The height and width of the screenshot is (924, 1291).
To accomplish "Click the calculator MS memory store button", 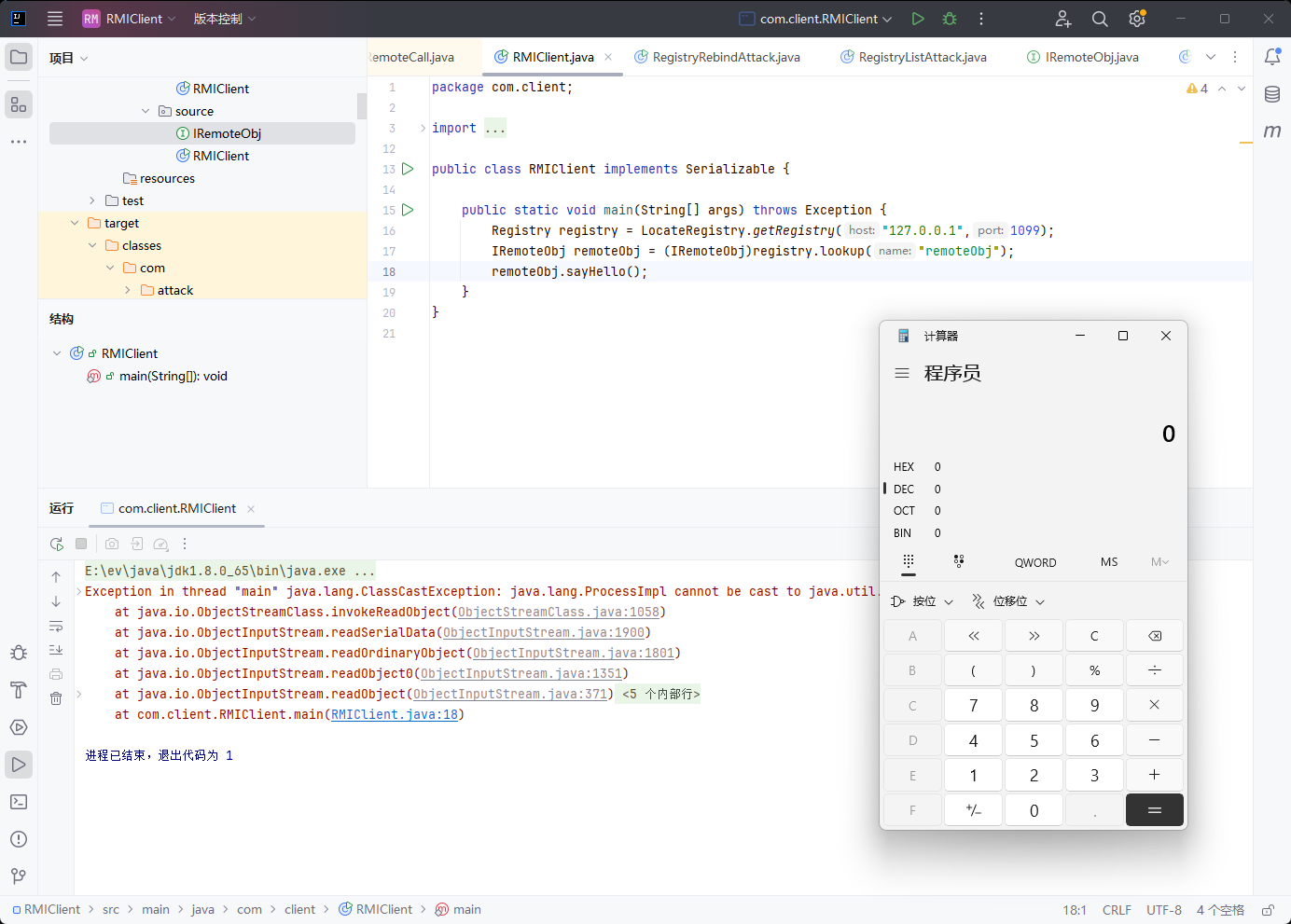I will (1109, 562).
